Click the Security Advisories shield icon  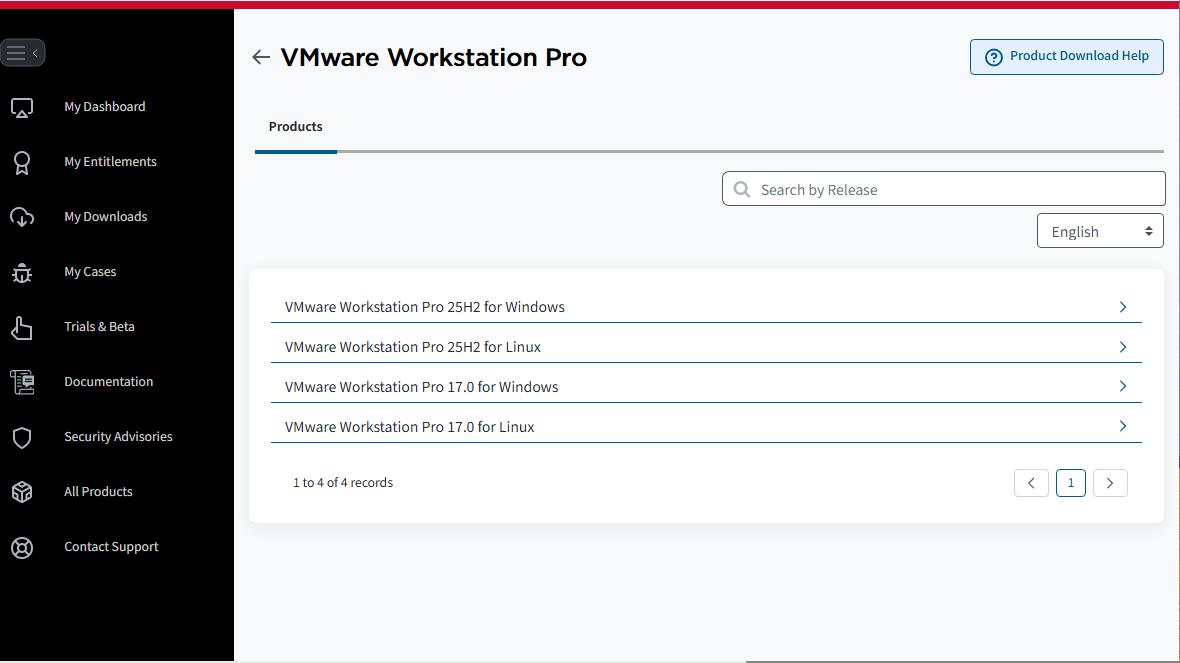[x=22, y=437]
